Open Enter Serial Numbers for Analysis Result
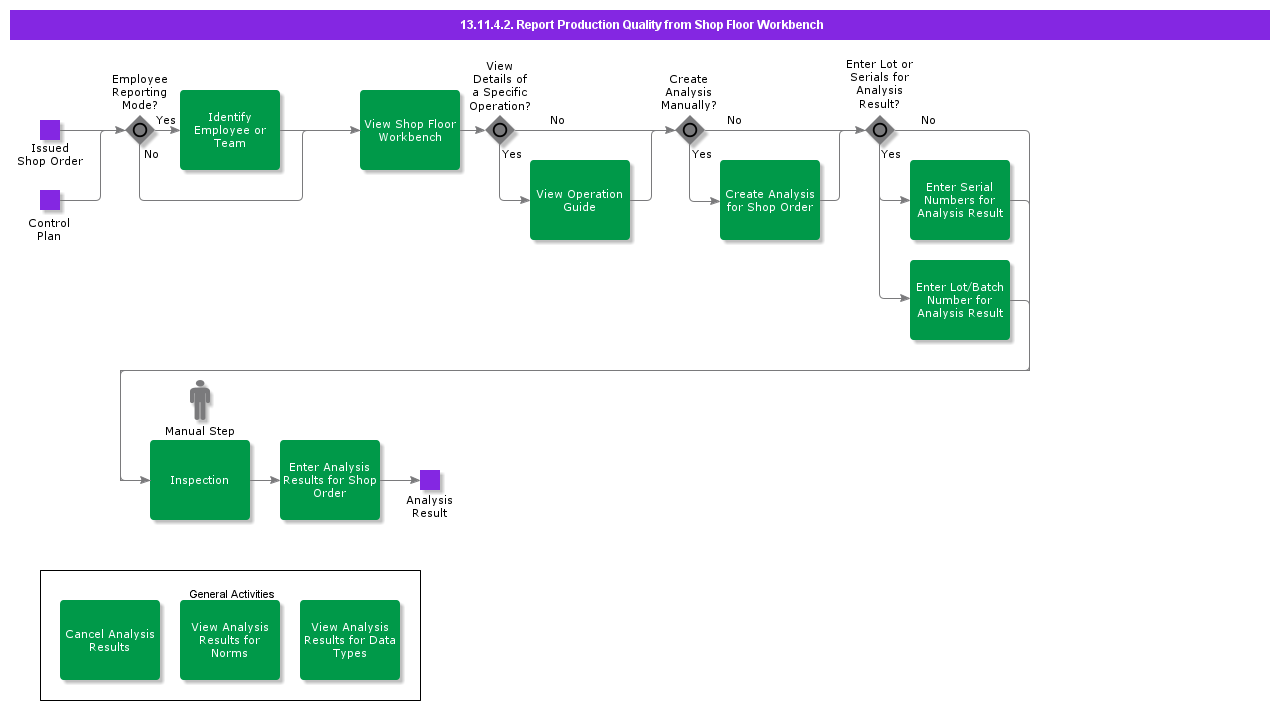Viewport: 1280px width, 710px height. coord(960,200)
